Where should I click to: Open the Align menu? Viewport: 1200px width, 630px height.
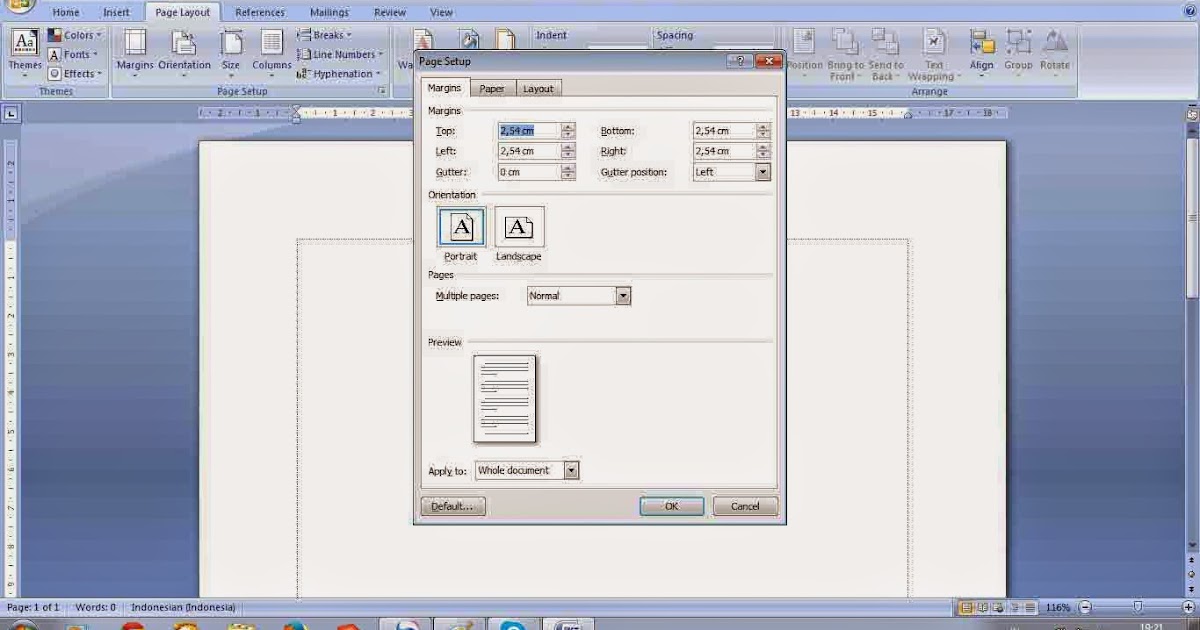[982, 52]
